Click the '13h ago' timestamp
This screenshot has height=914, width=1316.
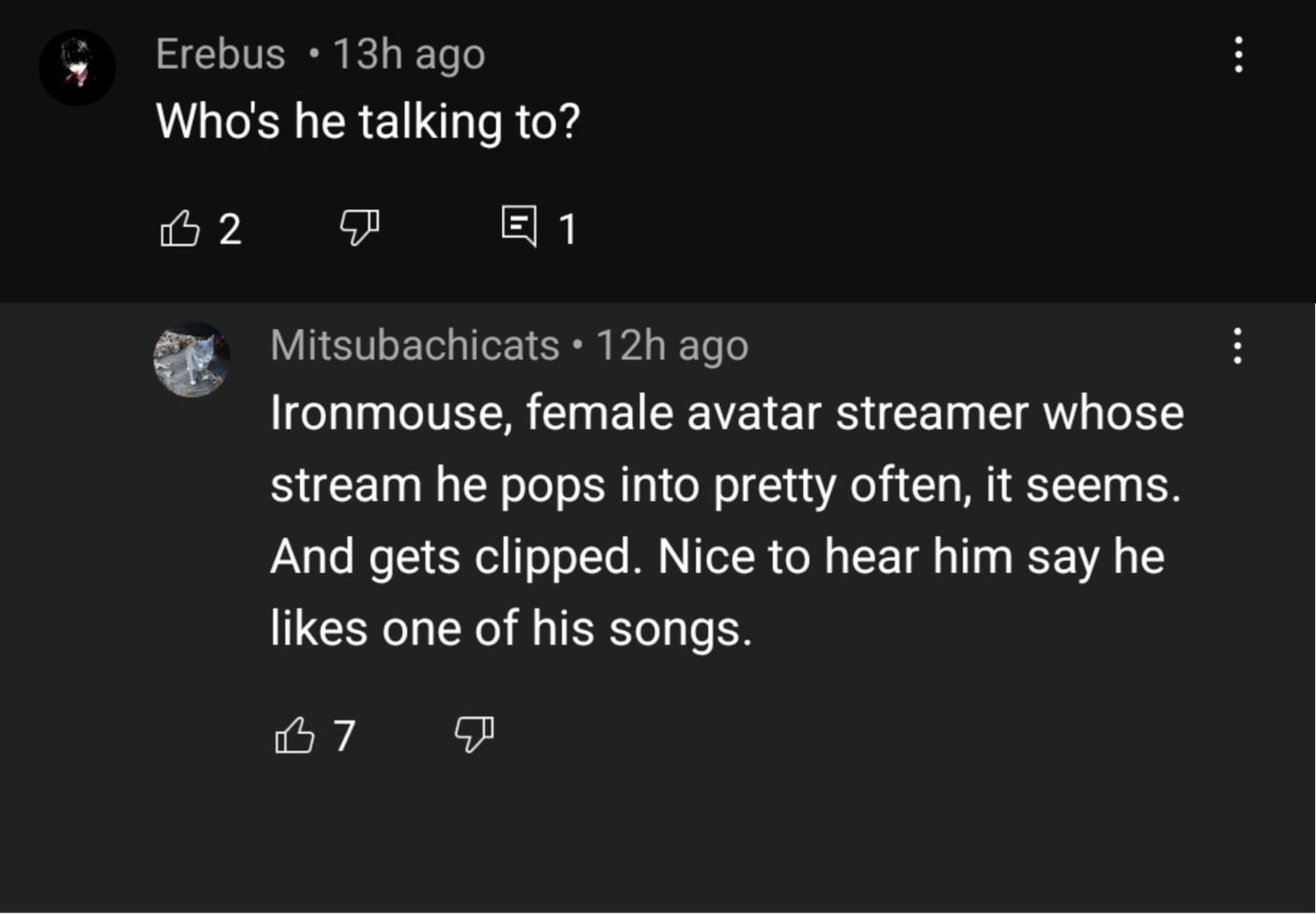[x=409, y=54]
